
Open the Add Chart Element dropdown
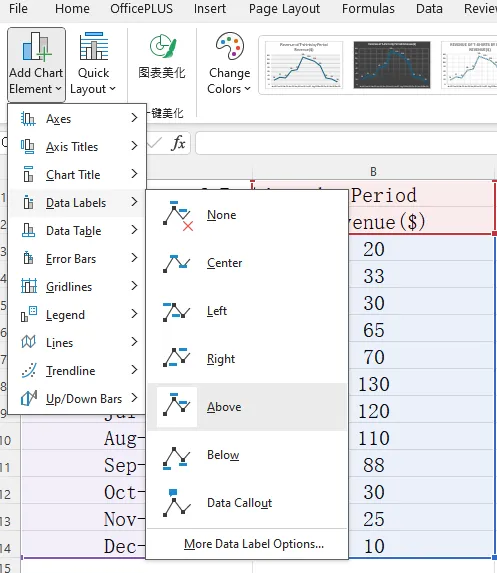[x=36, y=64]
